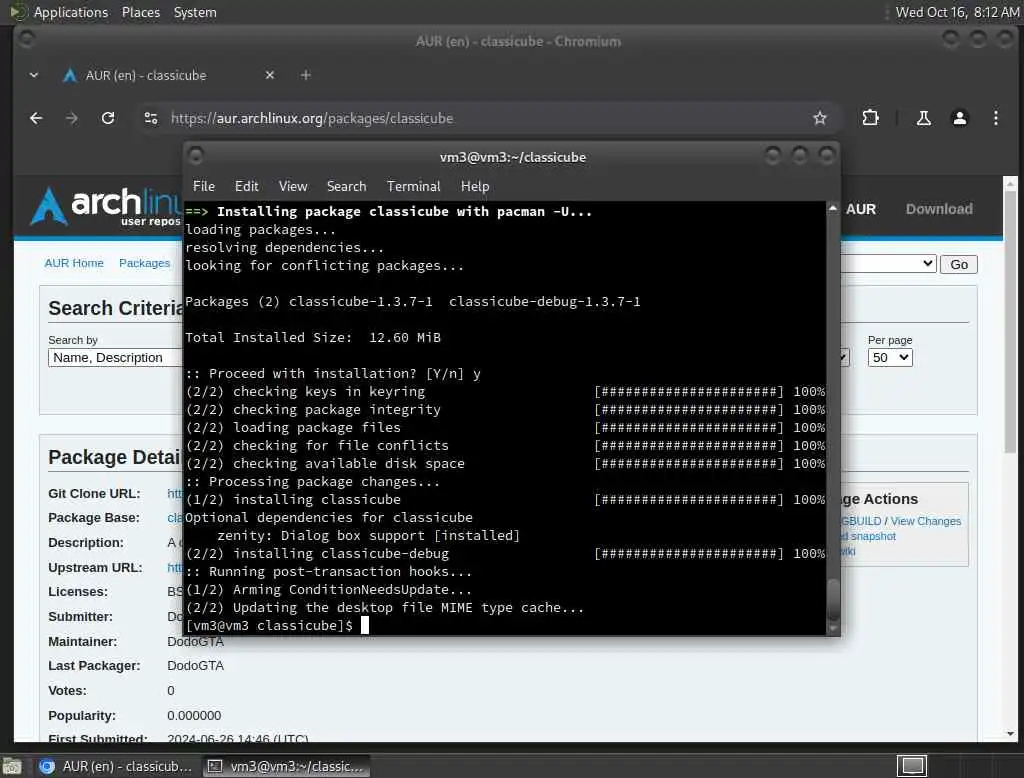This screenshot has width=1024, height=778.
Task: Open Chrome Labs flask icon
Action: click(x=923, y=118)
